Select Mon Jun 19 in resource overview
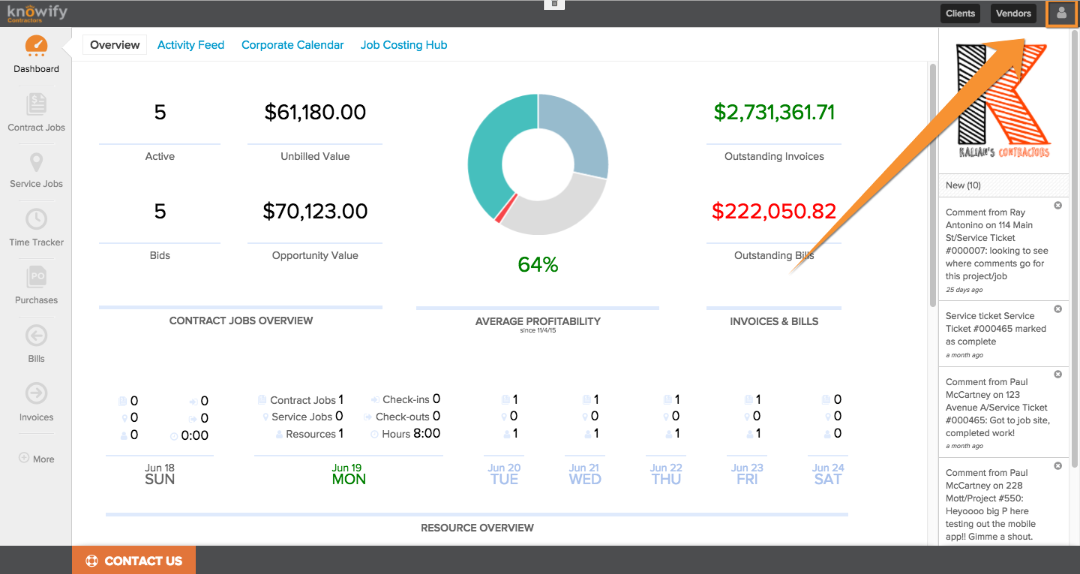Image resolution: width=1080 pixels, height=574 pixels. pyautogui.click(x=348, y=473)
